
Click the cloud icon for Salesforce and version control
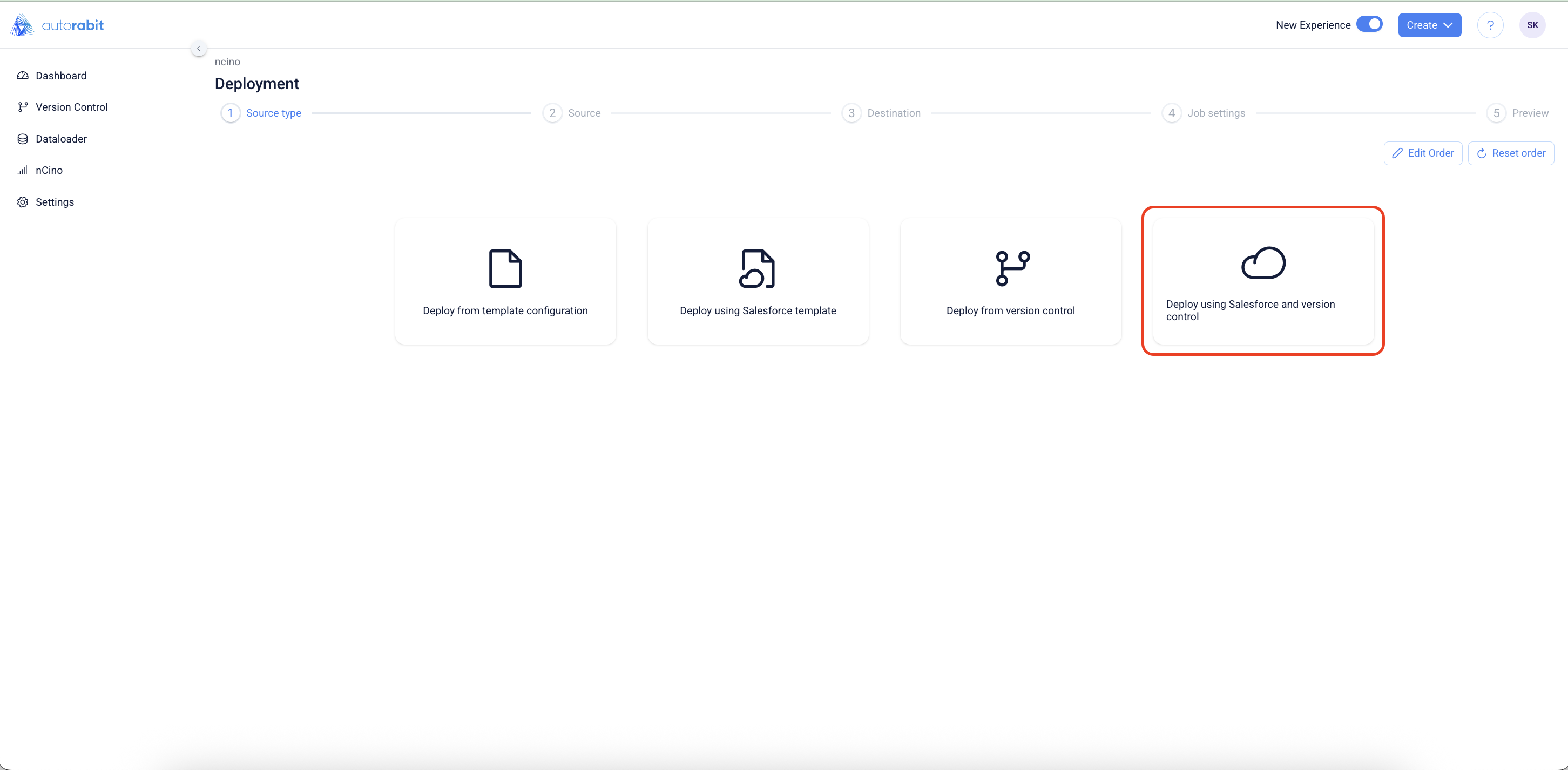(x=1263, y=263)
